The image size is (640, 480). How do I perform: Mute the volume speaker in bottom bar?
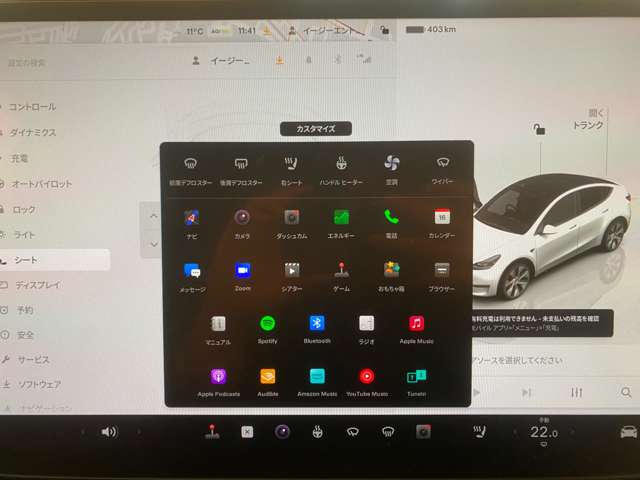pos(109,431)
